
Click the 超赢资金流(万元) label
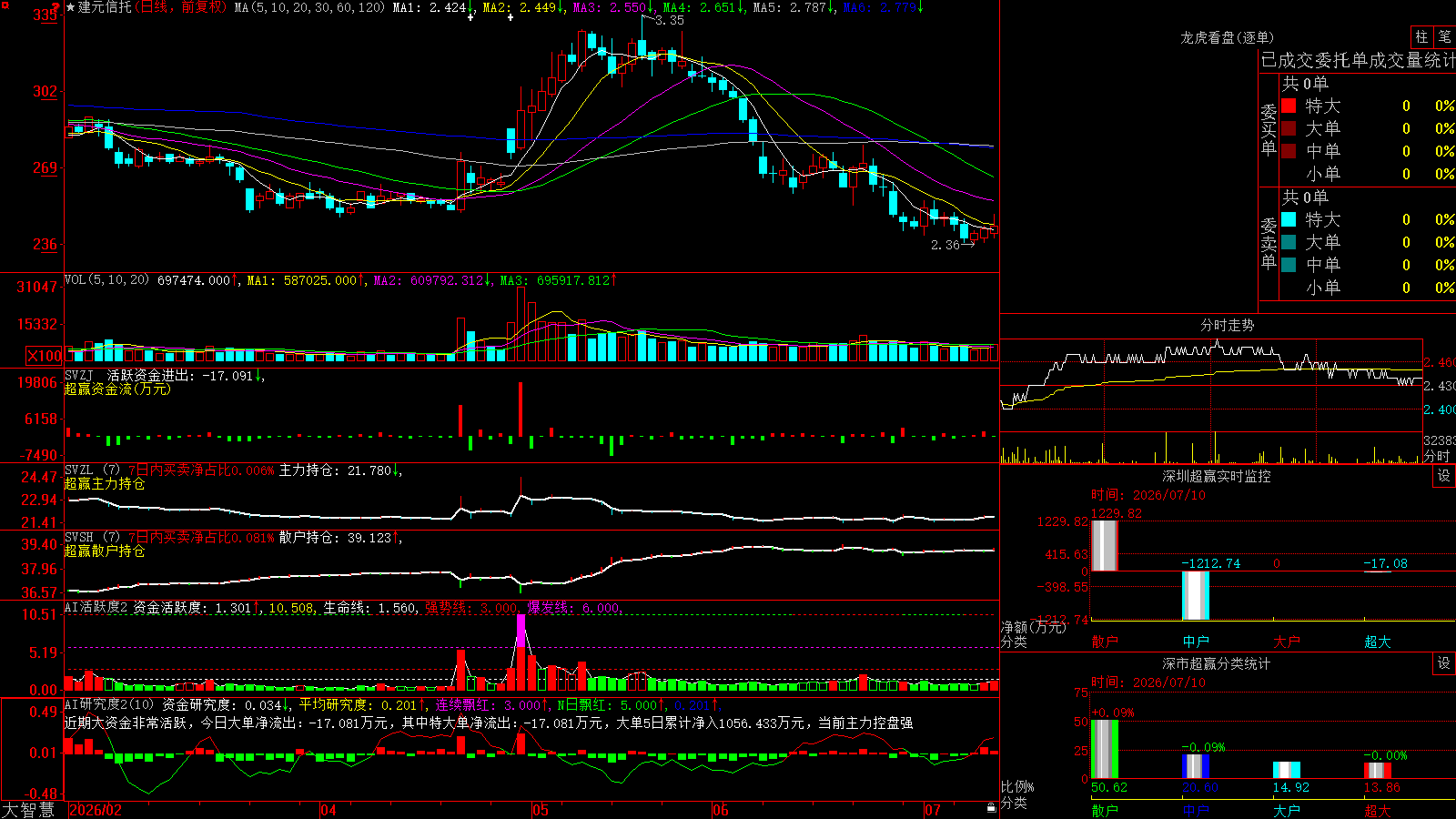[x=117, y=389]
